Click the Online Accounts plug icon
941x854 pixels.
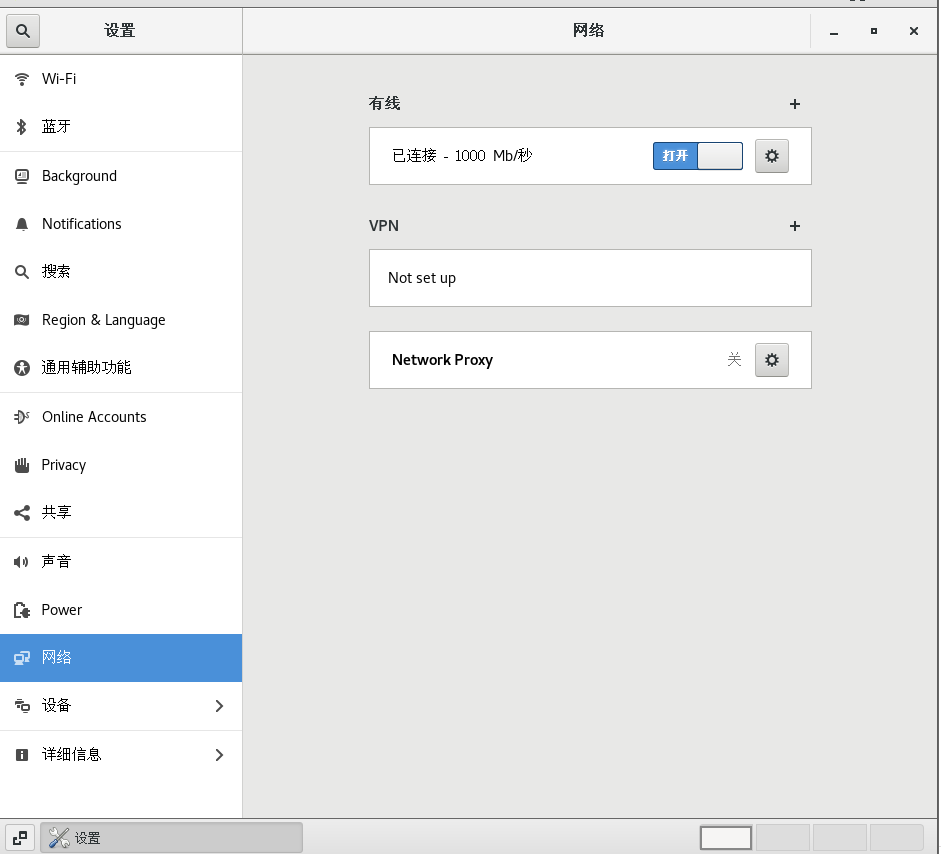click(22, 416)
